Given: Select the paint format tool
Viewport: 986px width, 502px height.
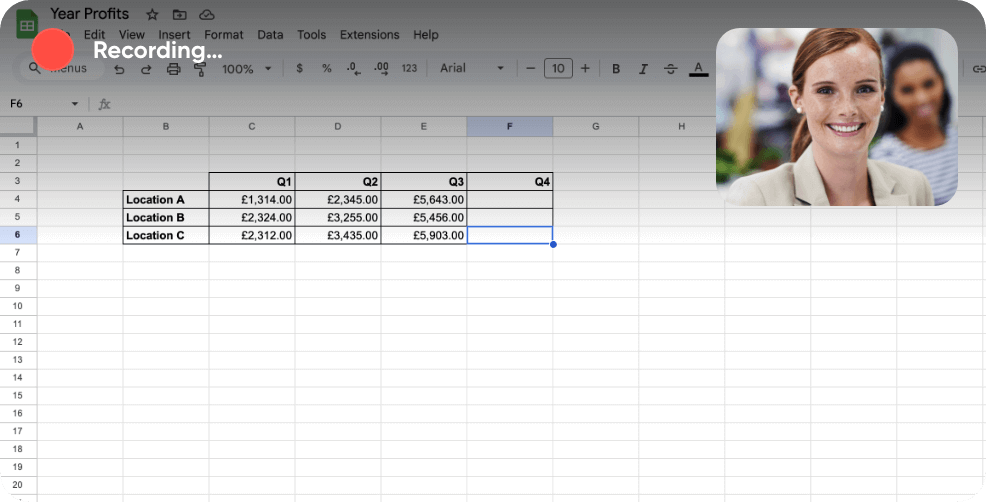Looking at the screenshot, I should click(199, 69).
